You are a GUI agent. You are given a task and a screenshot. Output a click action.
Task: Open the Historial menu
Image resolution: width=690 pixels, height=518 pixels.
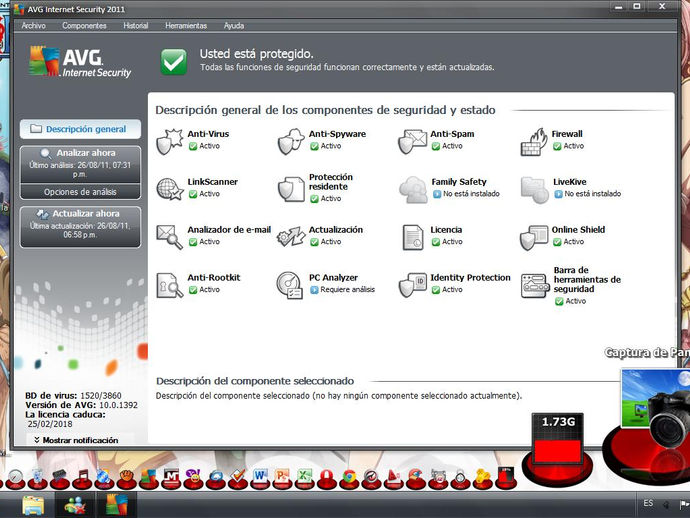136,26
